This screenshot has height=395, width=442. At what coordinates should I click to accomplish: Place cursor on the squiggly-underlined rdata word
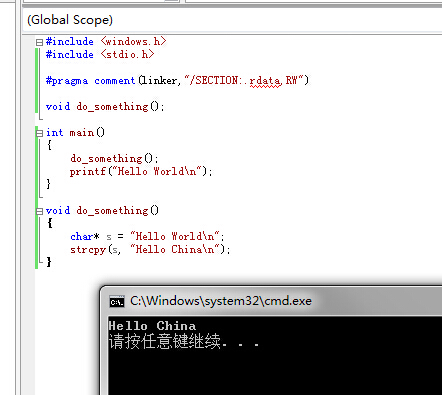pyautogui.click(x=265, y=81)
